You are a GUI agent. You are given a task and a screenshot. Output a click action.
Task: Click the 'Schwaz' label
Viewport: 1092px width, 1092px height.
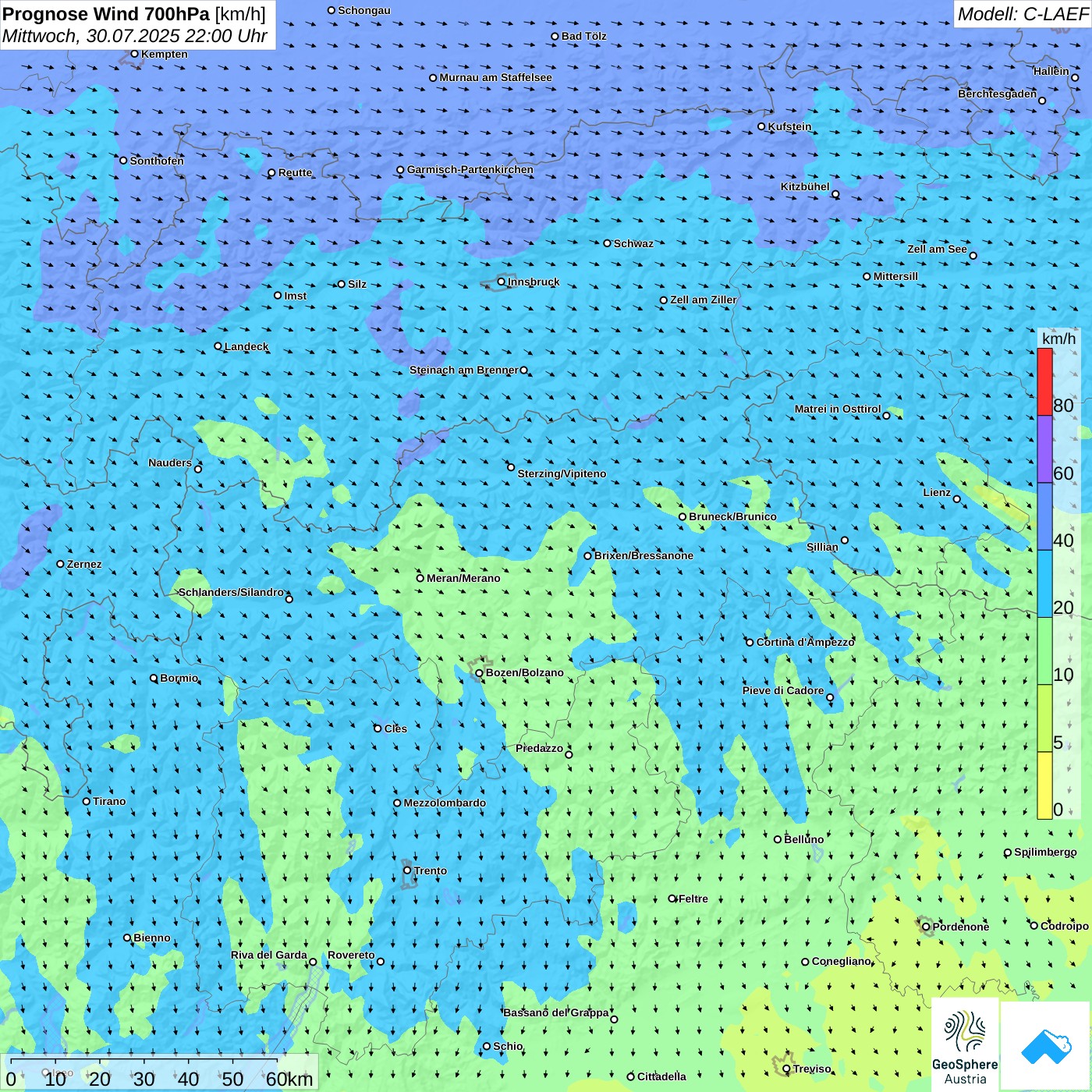click(x=633, y=243)
